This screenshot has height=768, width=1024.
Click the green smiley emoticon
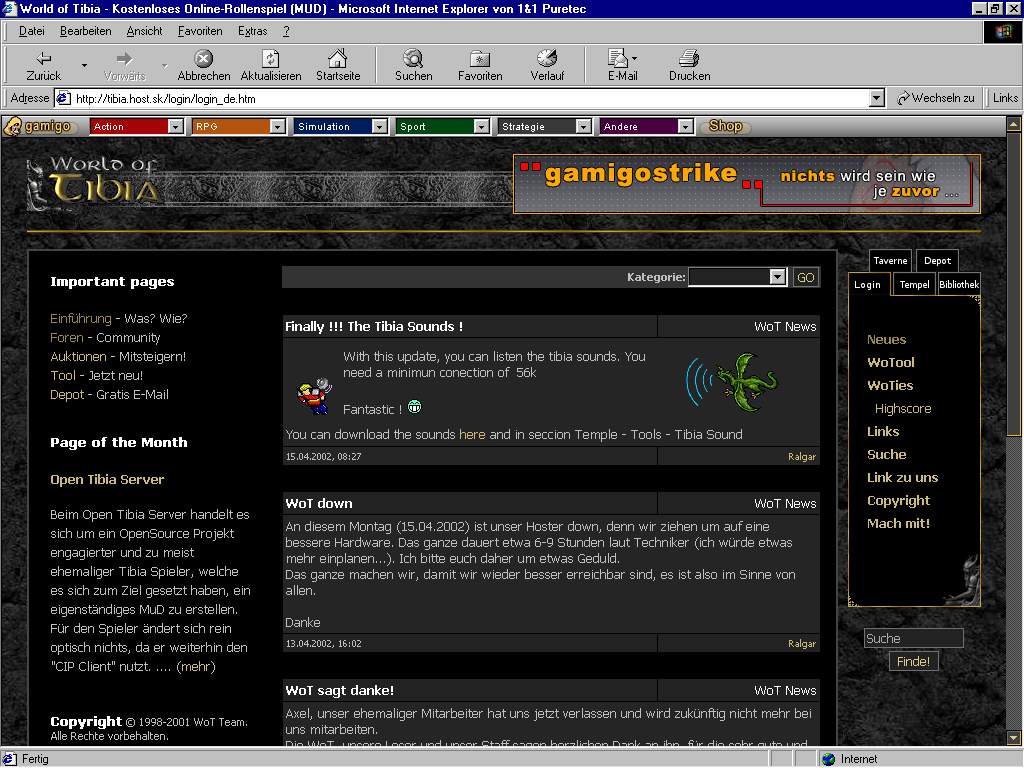tap(414, 407)
